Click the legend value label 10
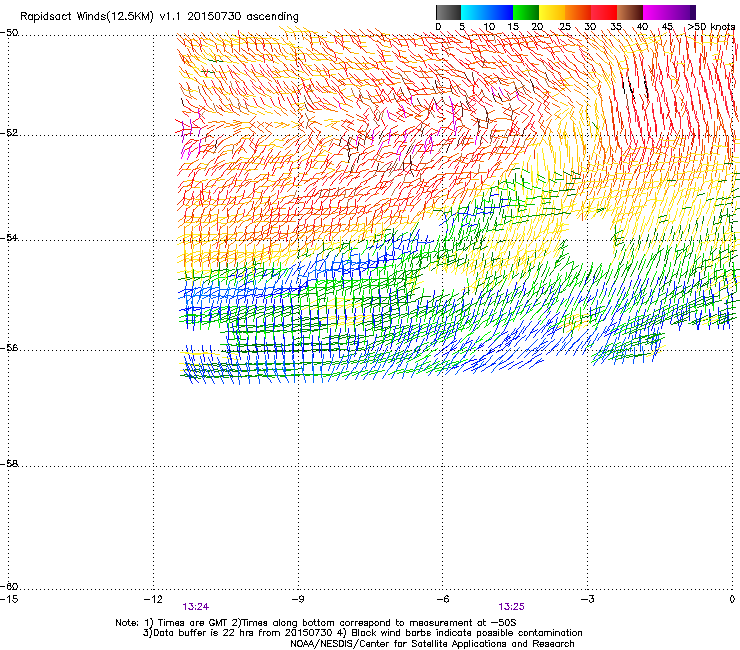The height and width of the screenshot is (650, 740). click(489, 27)
